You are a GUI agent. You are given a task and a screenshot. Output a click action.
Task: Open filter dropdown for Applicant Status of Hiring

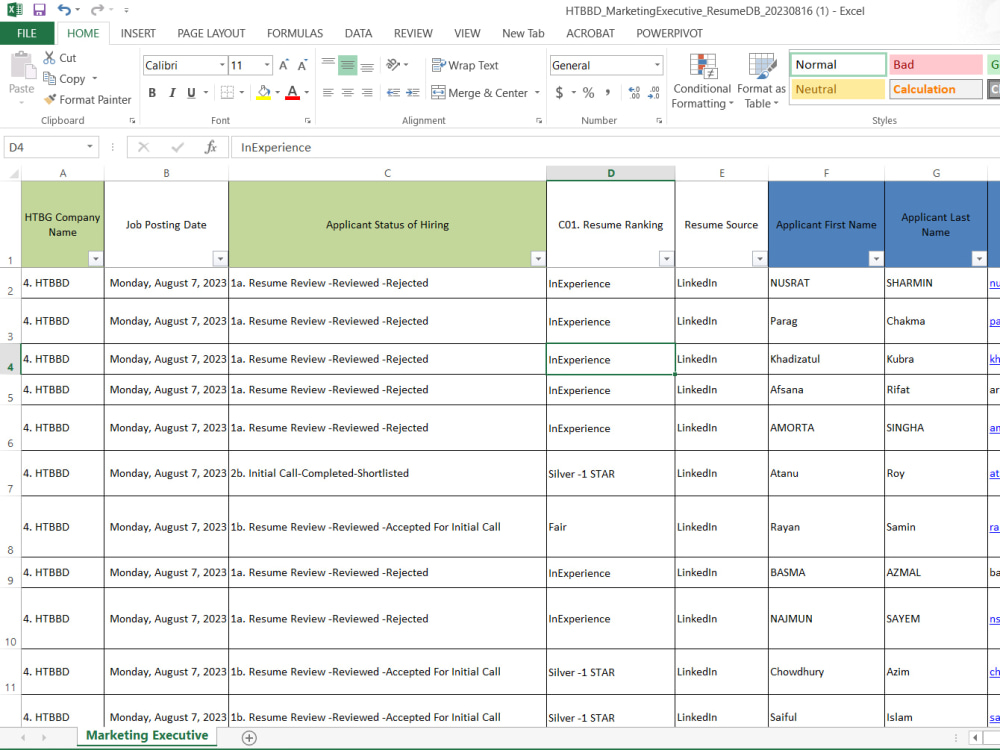point(538,258)
